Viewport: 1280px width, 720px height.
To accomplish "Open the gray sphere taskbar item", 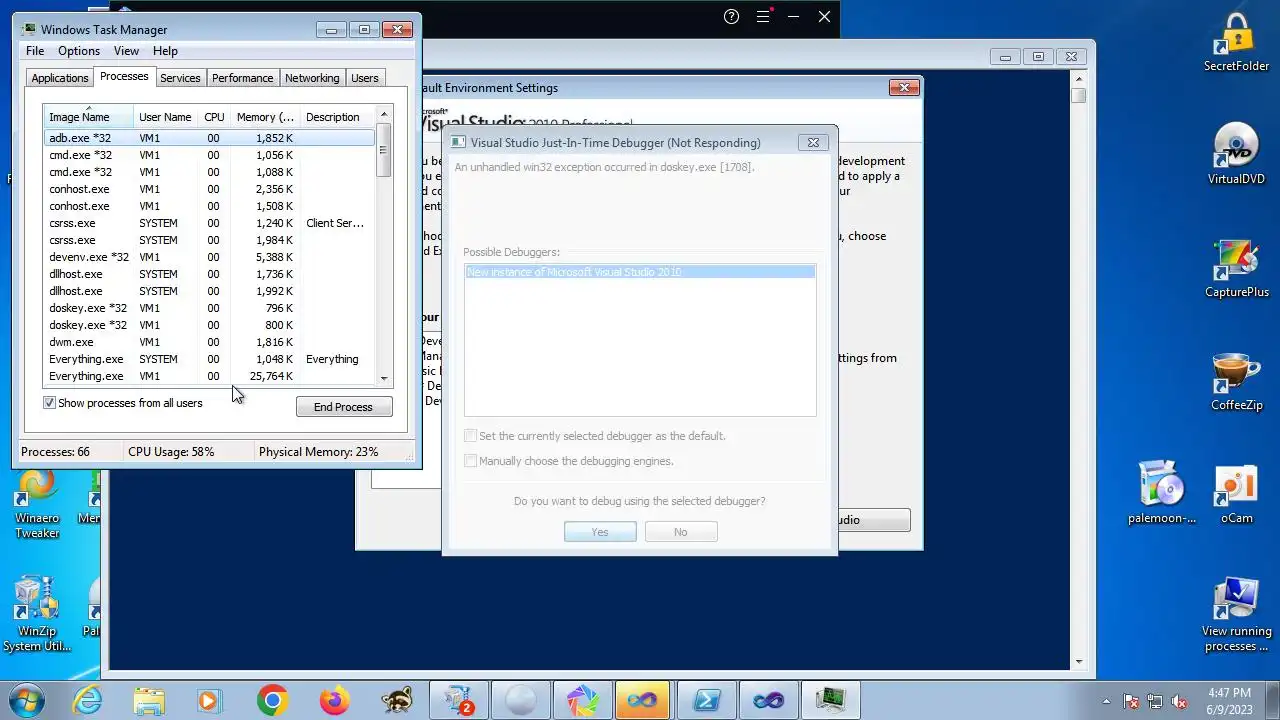I will tap(521, 700).
